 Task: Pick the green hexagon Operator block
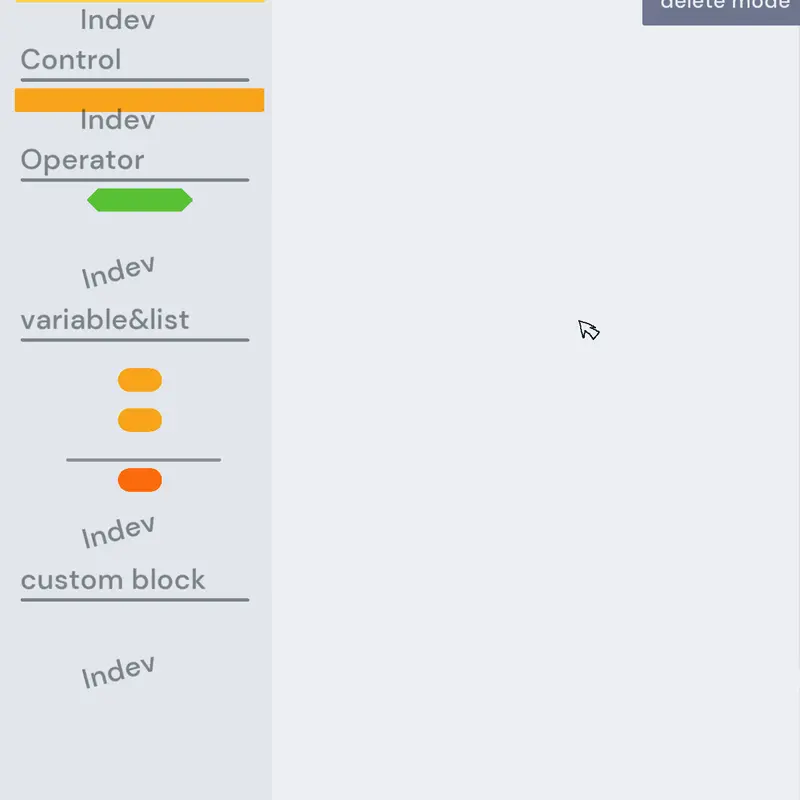point(140,200)
